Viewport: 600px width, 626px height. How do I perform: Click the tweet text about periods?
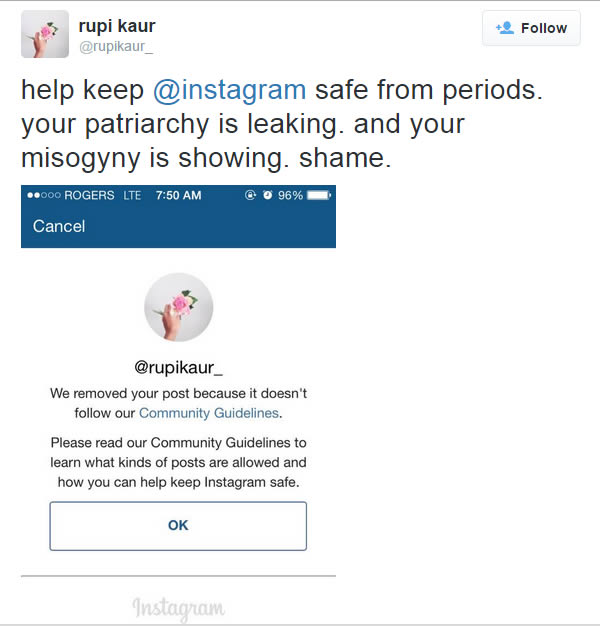click(x=281, y=124)
